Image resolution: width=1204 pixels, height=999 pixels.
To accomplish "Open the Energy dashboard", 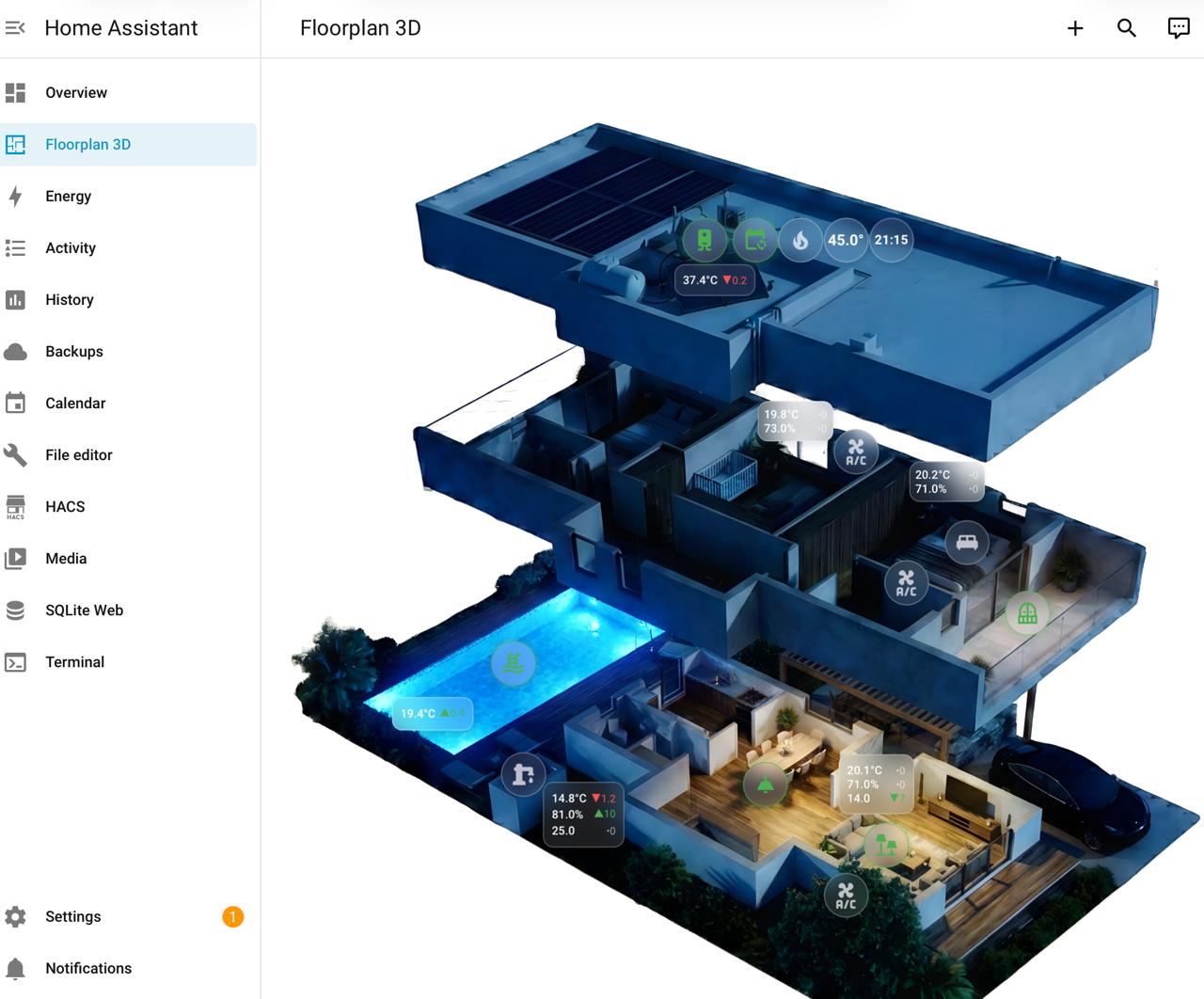I will point(68,196).
